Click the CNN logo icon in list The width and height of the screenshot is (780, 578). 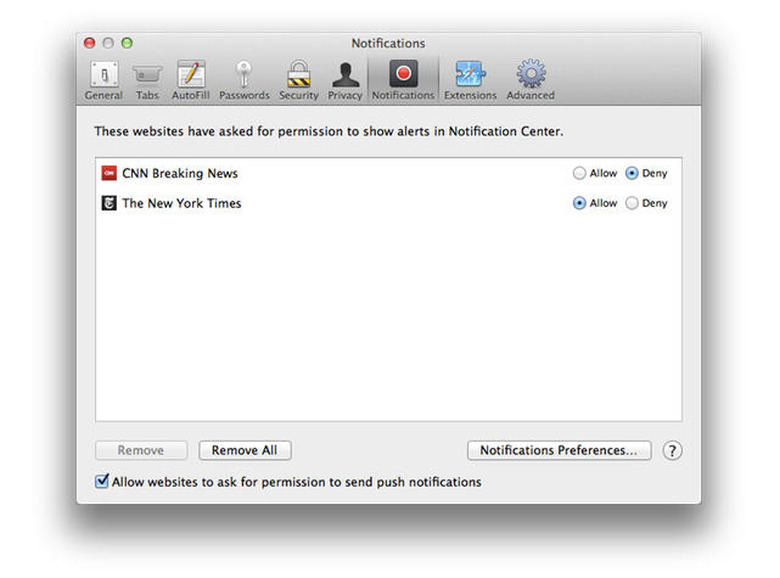point(109,173)
